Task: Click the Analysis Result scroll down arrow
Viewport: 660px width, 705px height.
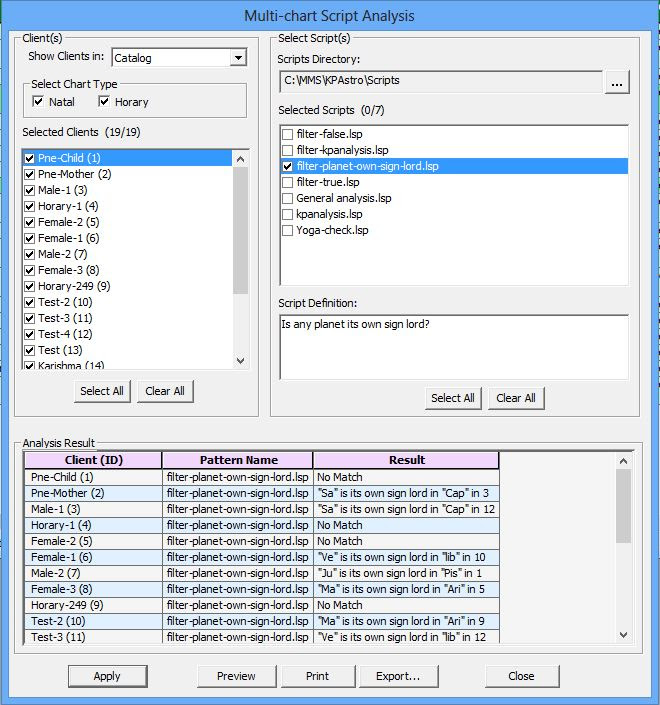Action: (623, 635)
